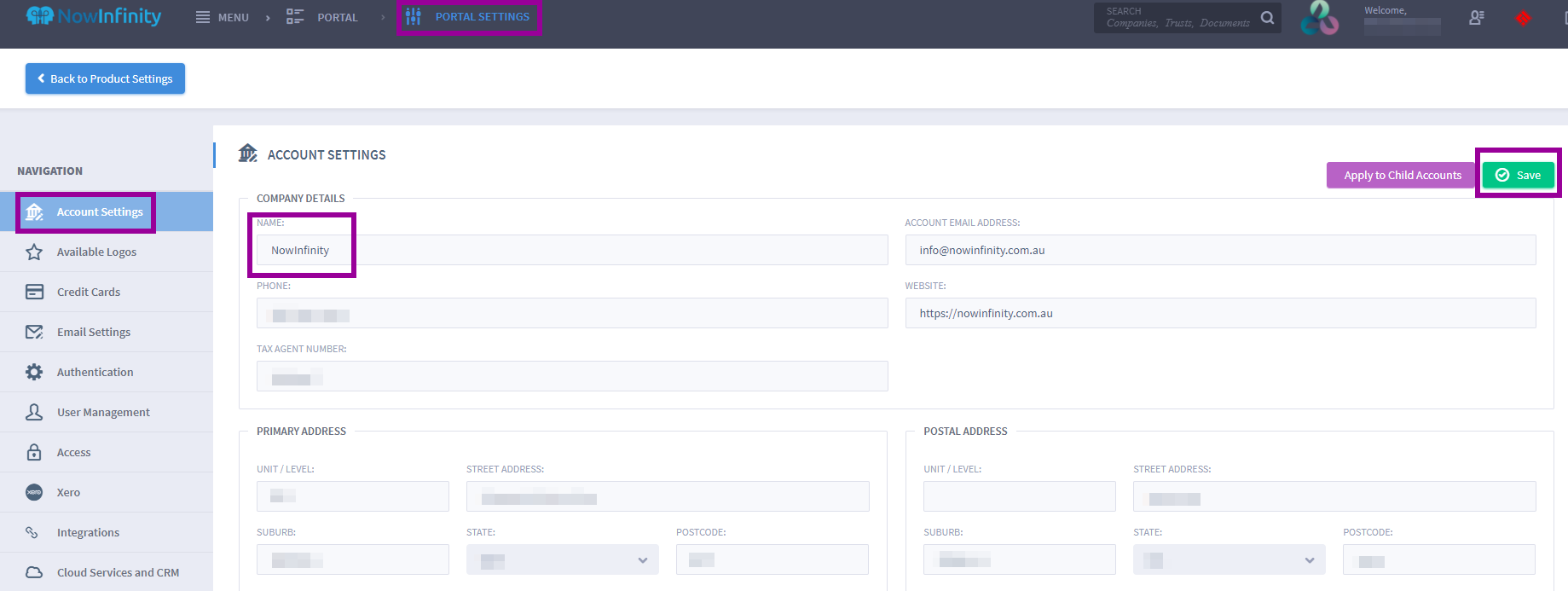Viewport: 1568px width, 591px height.
Task: Click the company Name field
Action: 572,250
